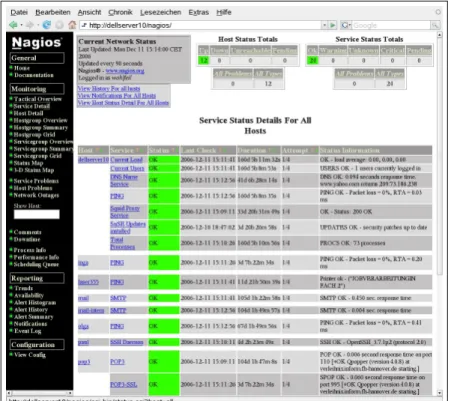The width and height of the screenshot is (451, 401).
Task: Open the Lesezeichen menu
Action: click(x=160, y=12)
